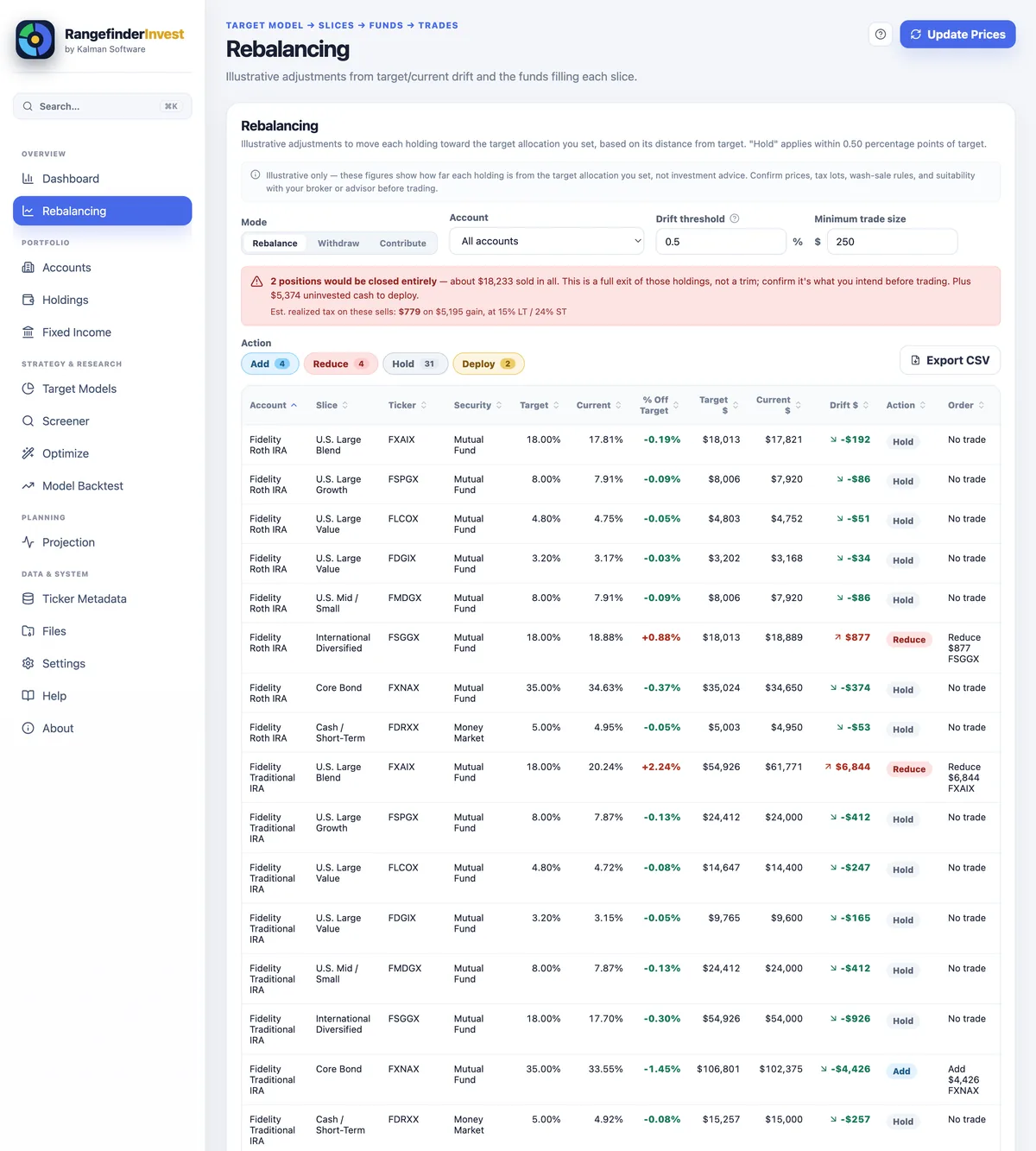1036x1151 pixels.
Task: Sort by Order column header
Action: tap(966, 405)
